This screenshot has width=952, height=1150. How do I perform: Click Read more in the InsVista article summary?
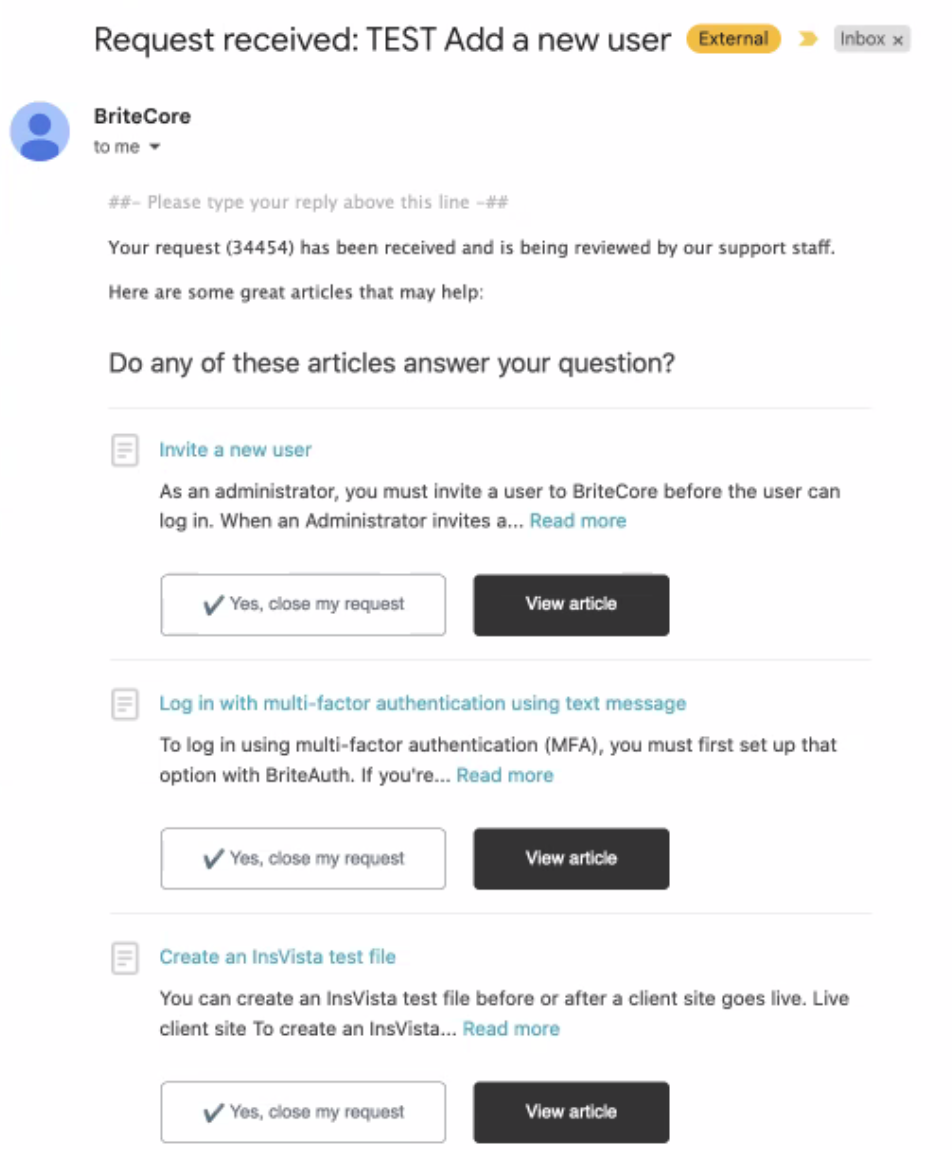click(511, 1029)
